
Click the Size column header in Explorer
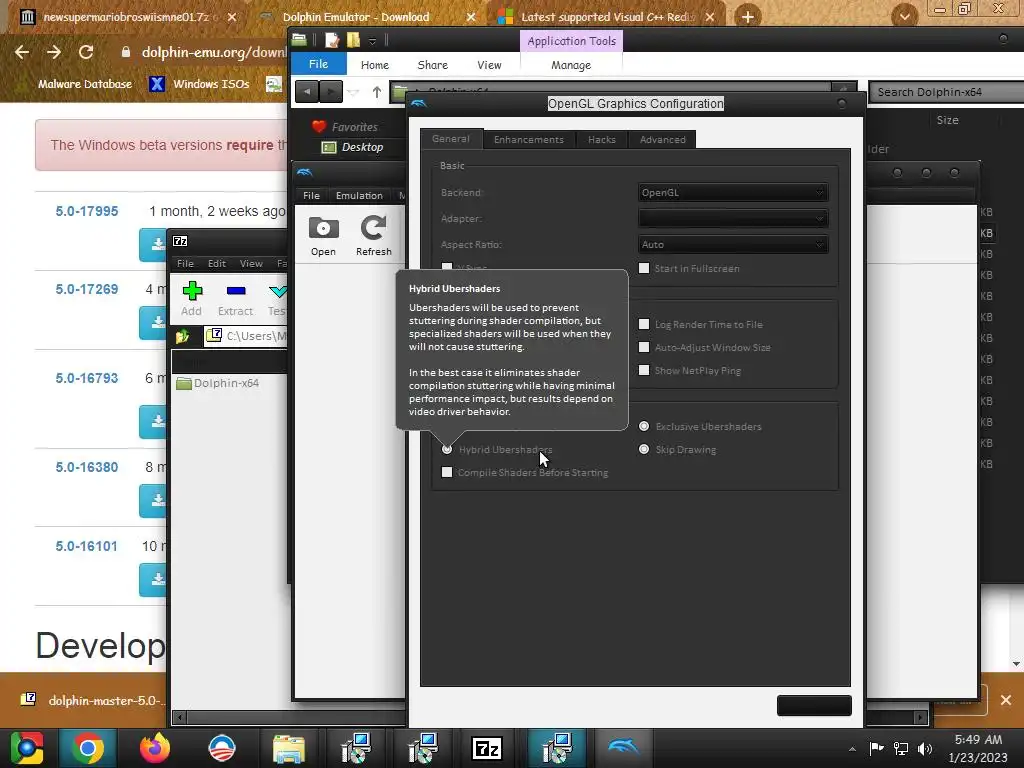click(x=947, y=120)
